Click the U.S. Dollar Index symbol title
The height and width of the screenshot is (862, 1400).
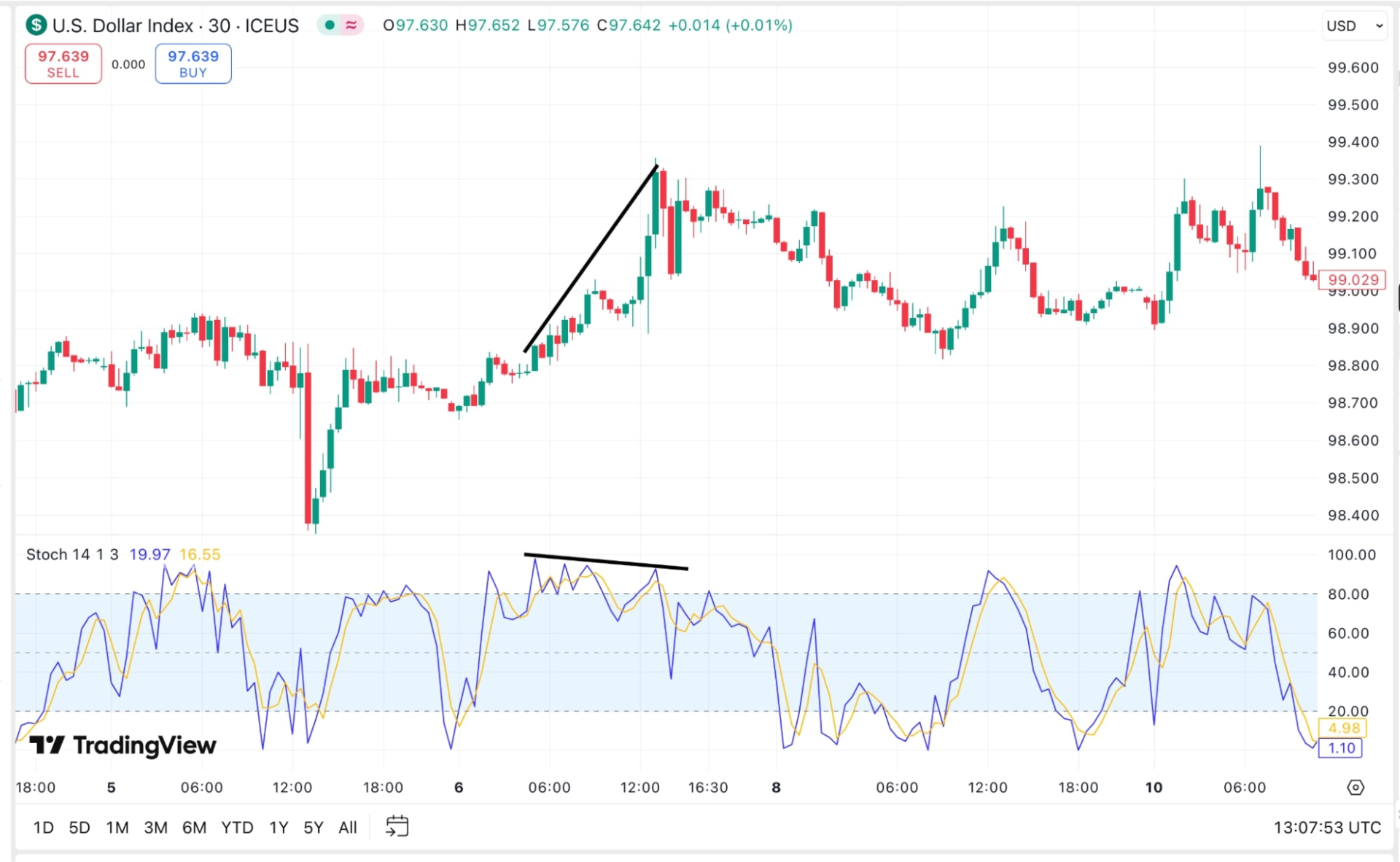coord(175,26)
